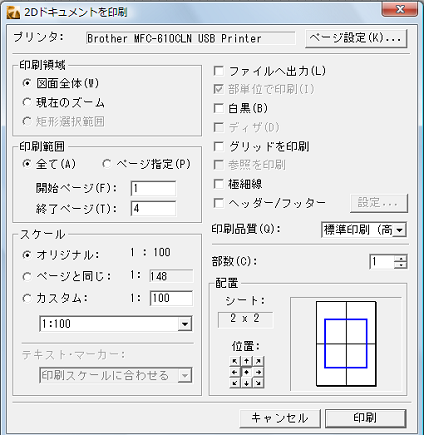
Task: Click the app icon in title bar
Action: 14,12
